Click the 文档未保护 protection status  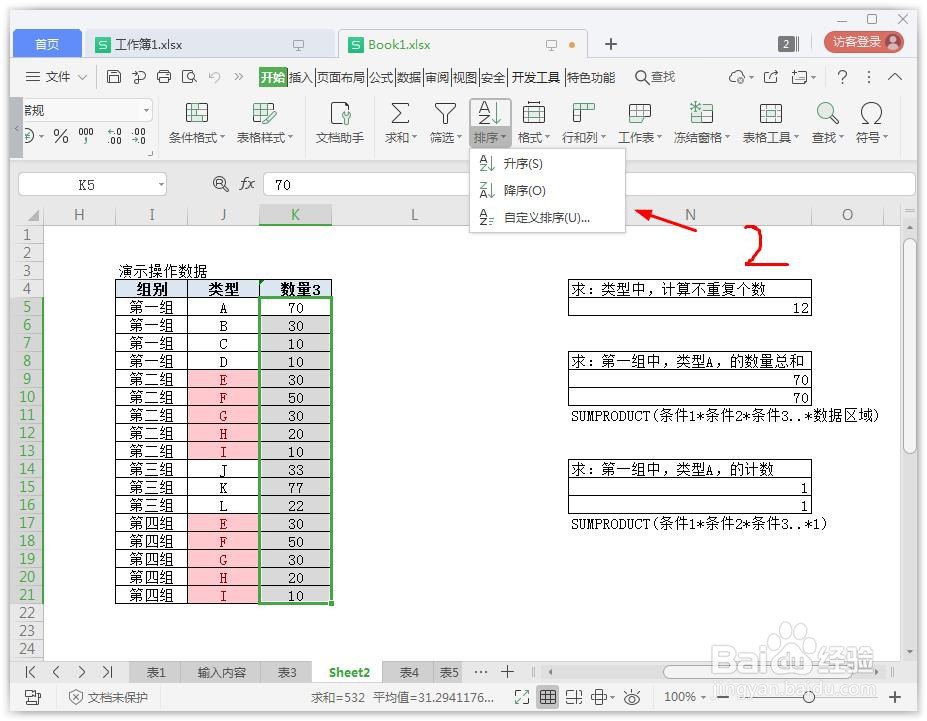115,698
